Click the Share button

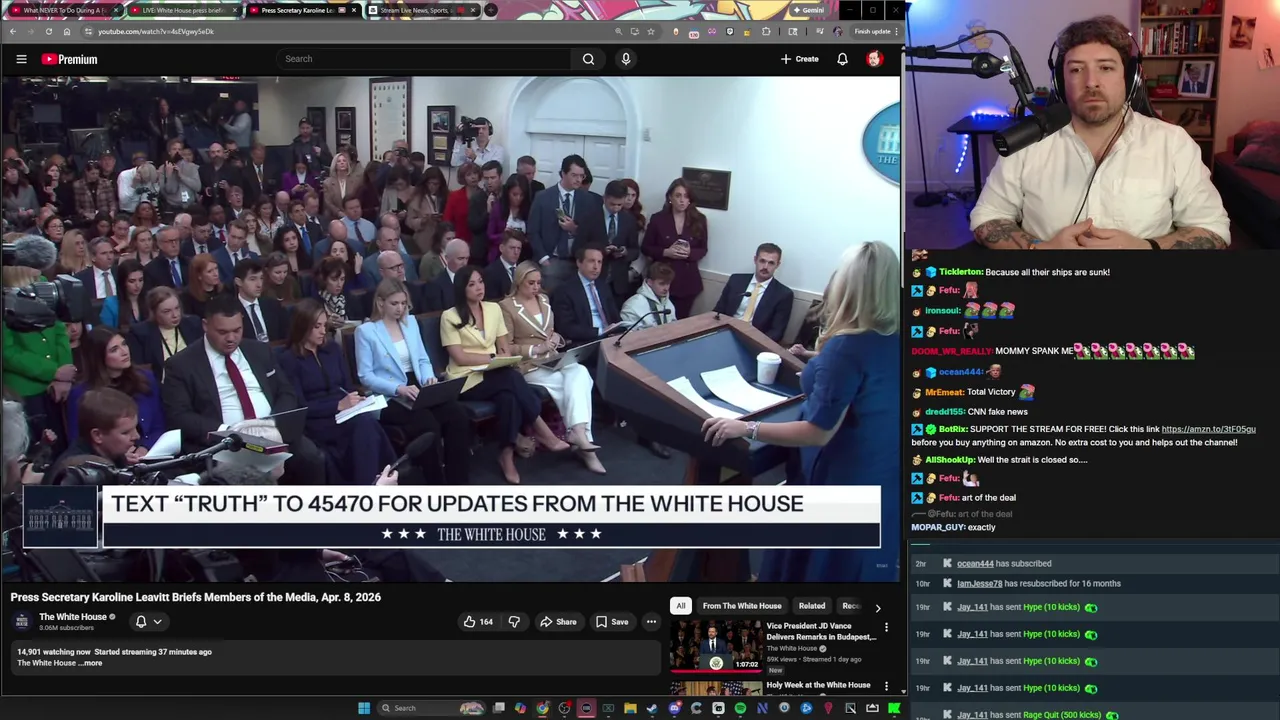[558, 622]
